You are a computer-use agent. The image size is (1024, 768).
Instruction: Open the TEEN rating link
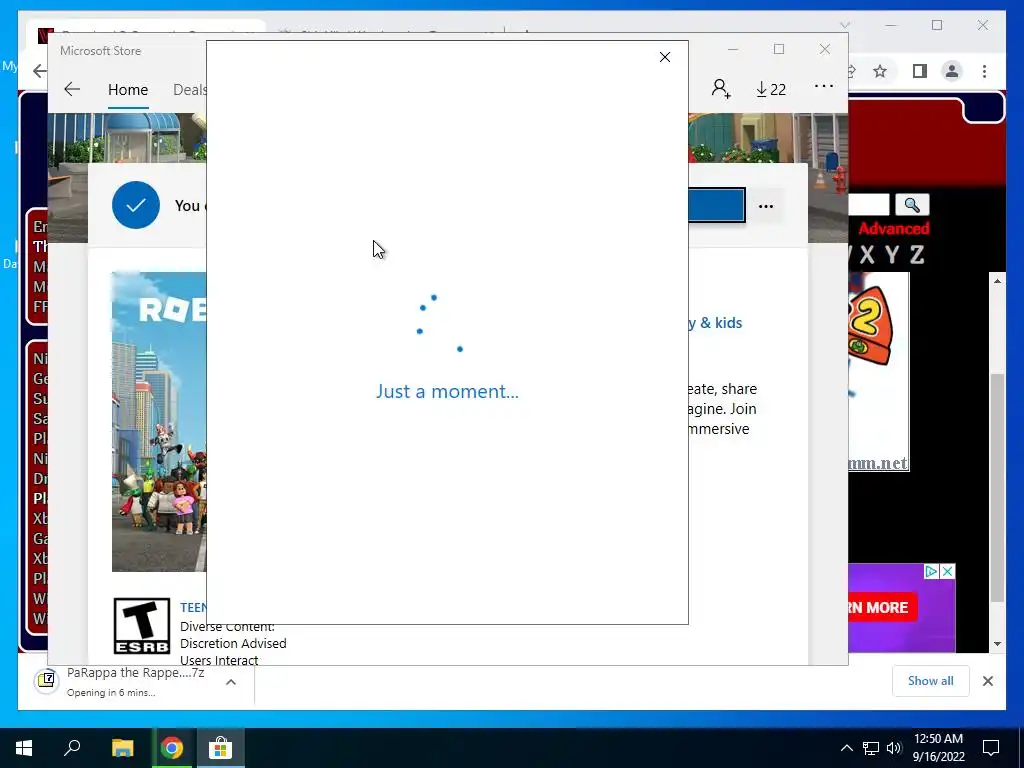[193, 607]
